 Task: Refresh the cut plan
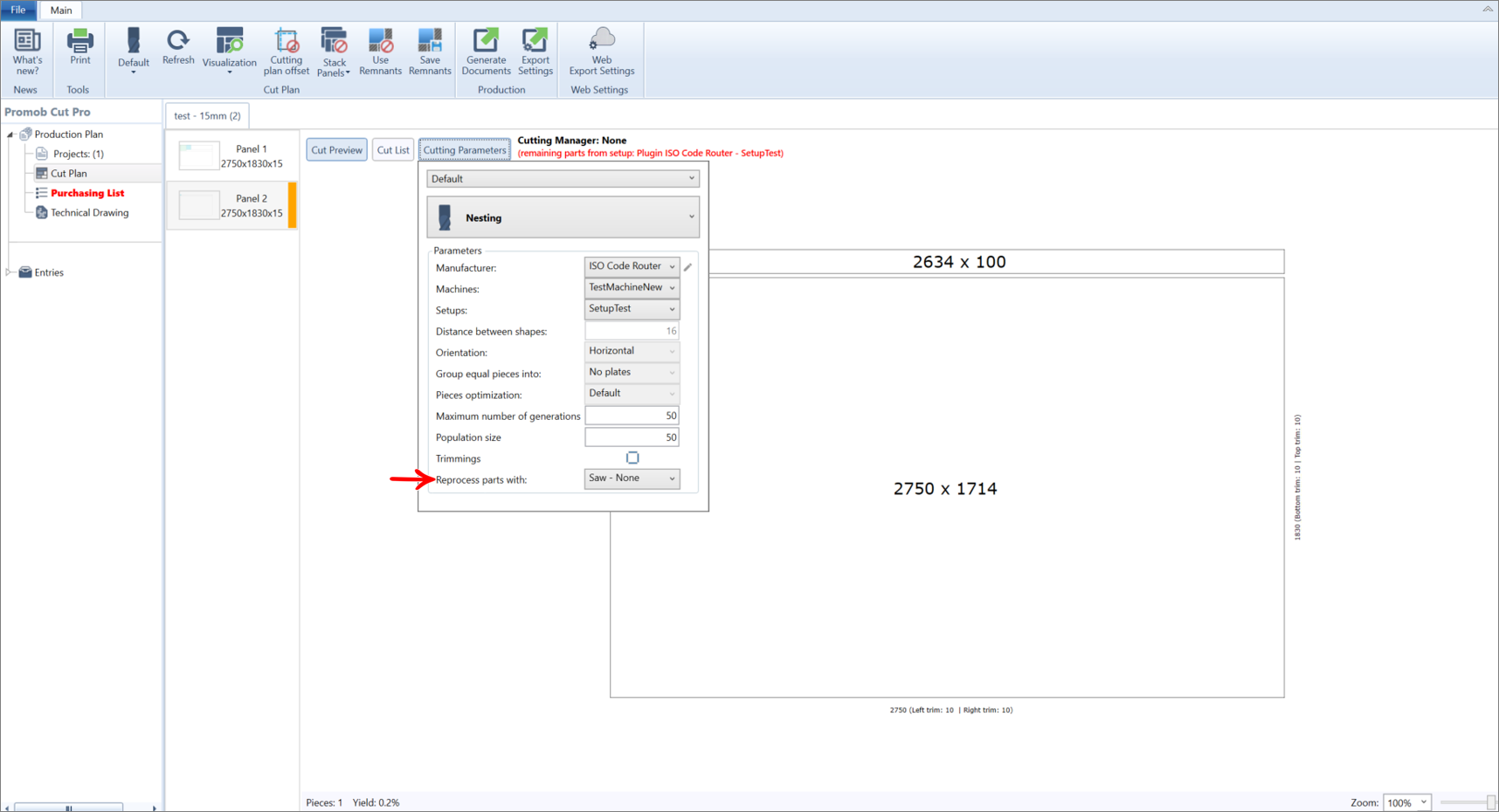tap(177, 47)
